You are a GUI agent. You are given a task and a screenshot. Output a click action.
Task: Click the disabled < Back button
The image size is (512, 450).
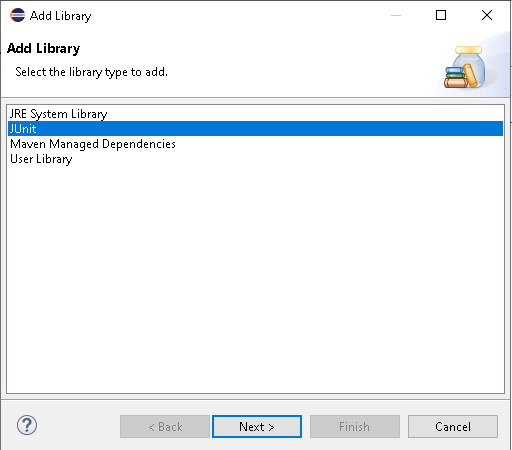(165, 426)
